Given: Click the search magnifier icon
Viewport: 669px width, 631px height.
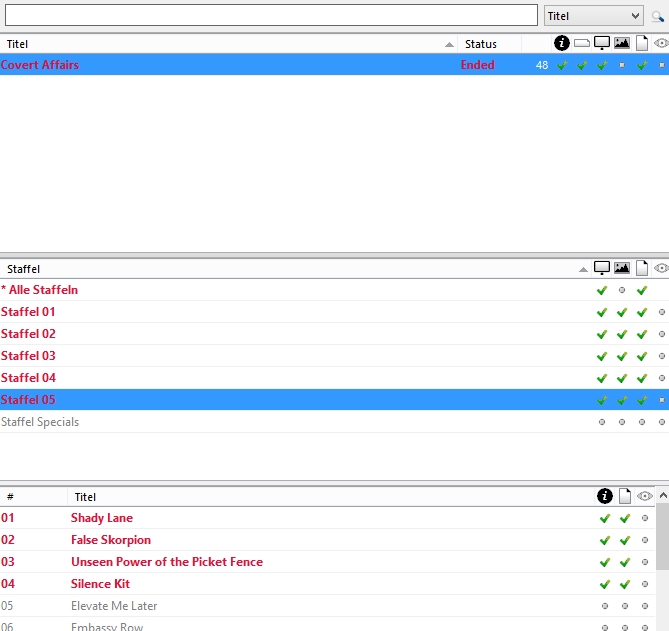Looking at the screenshot, I should click(657, 17).
